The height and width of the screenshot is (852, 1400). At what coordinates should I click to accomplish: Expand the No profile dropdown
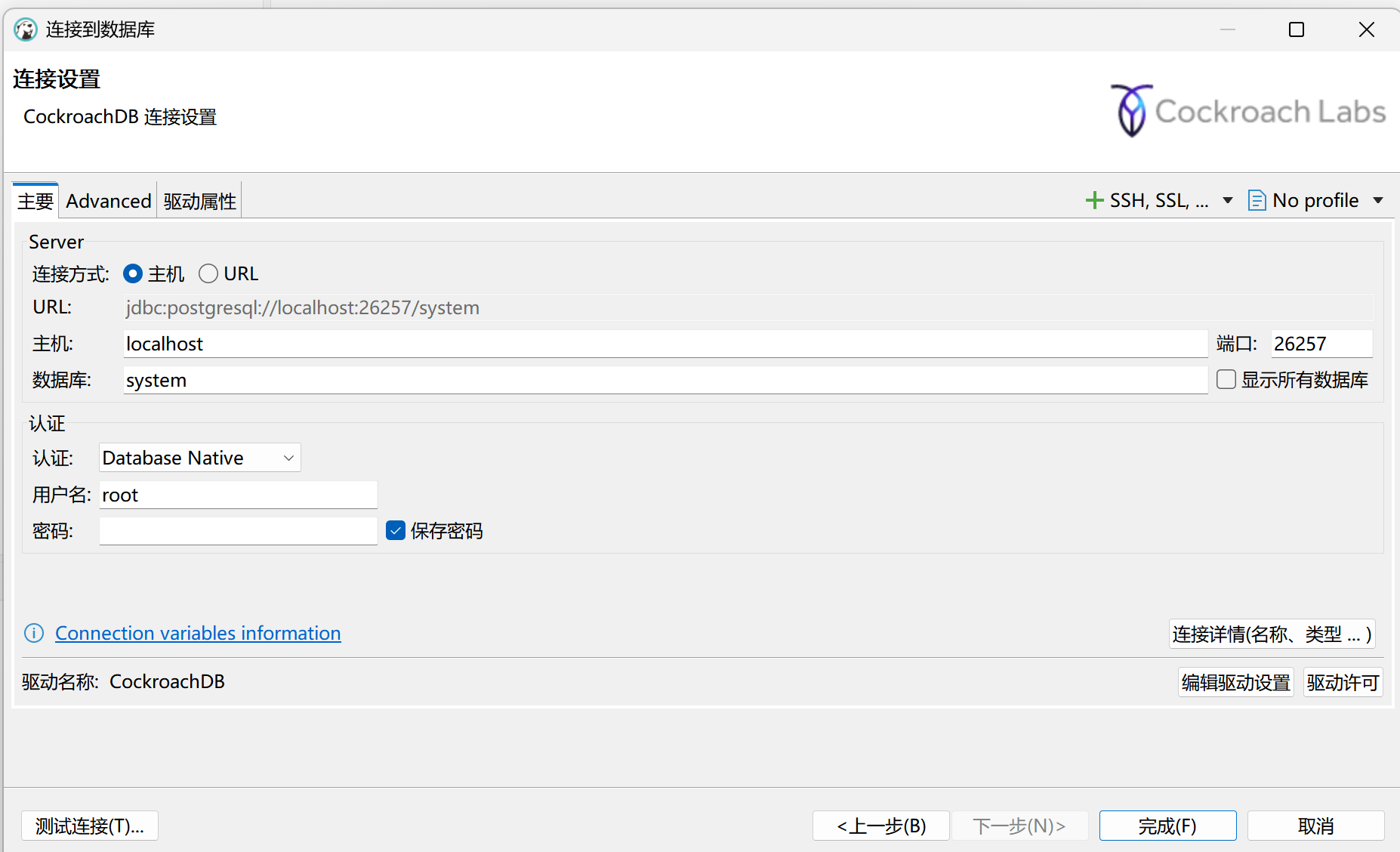tap(1380, 199)
